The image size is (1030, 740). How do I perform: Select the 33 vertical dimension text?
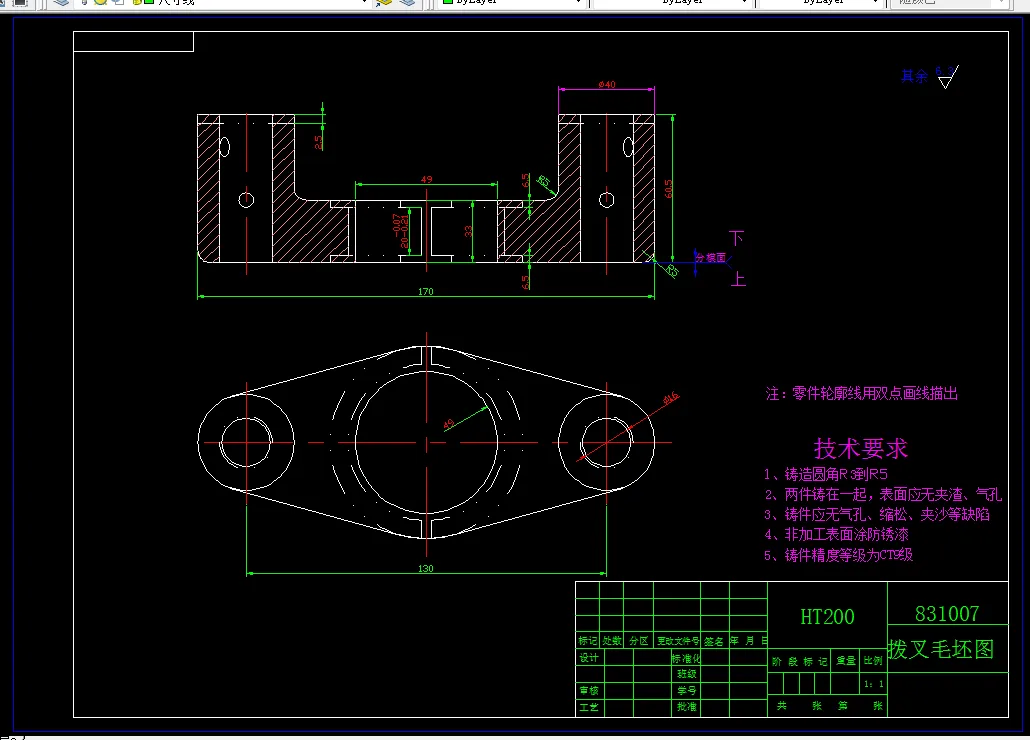[468, 231]
